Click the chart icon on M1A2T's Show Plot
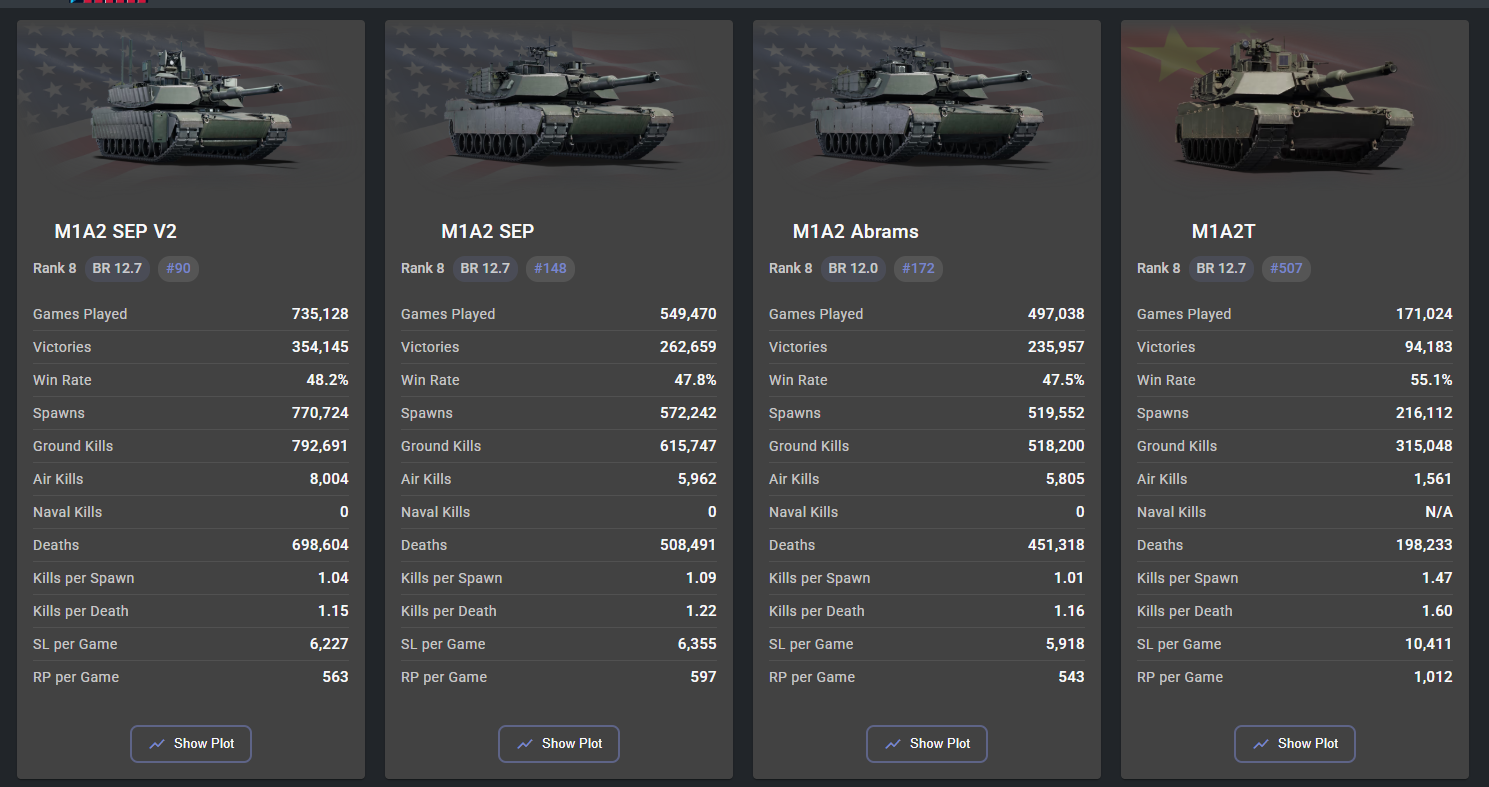The height and width of the screenshot is (787, 1489). [x=1261, y=744]
